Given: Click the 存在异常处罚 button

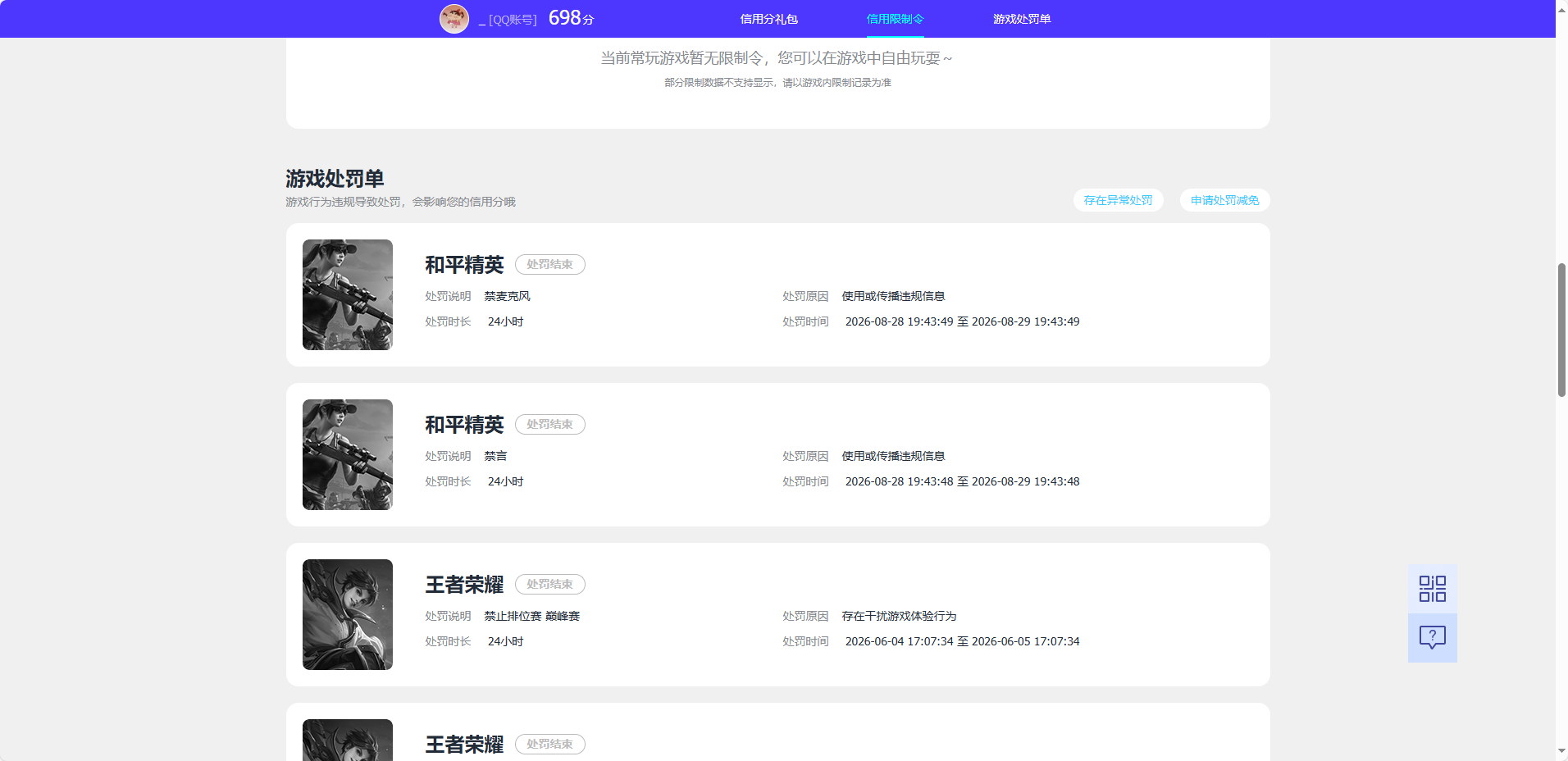Looking at the screenshot, I should 1118,200.
